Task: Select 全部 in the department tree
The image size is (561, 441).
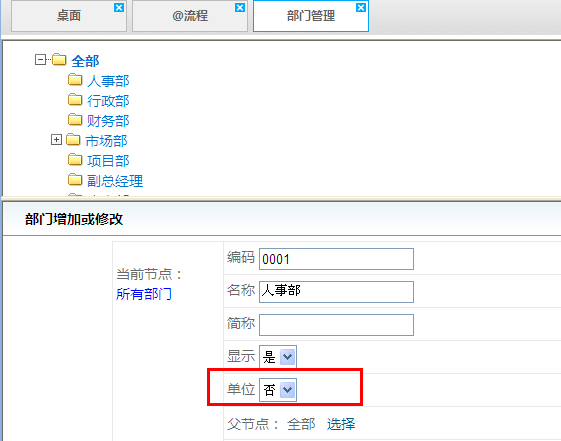Action: coord(85,61)
